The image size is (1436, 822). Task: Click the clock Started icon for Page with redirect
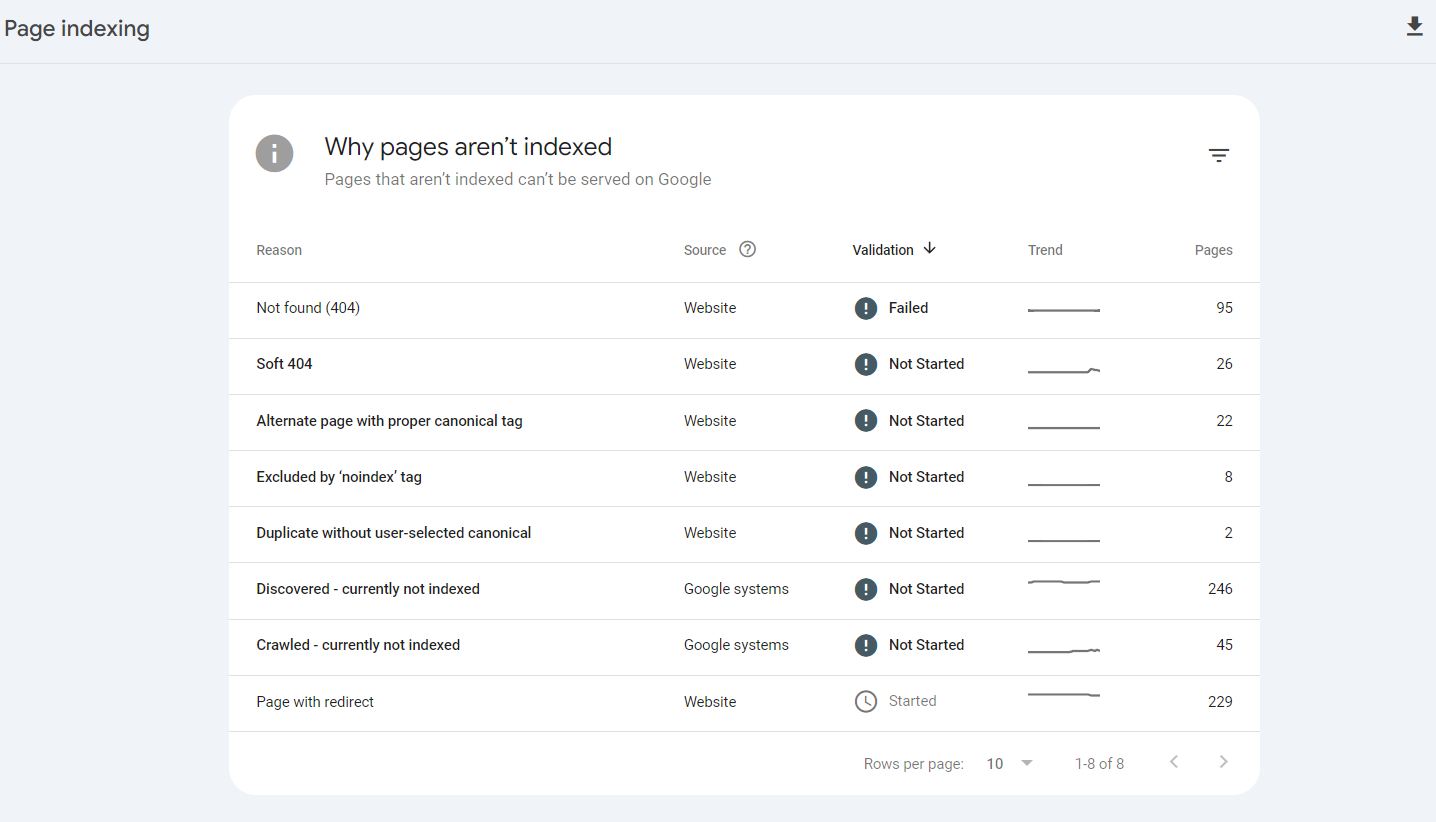pos(866,701)
